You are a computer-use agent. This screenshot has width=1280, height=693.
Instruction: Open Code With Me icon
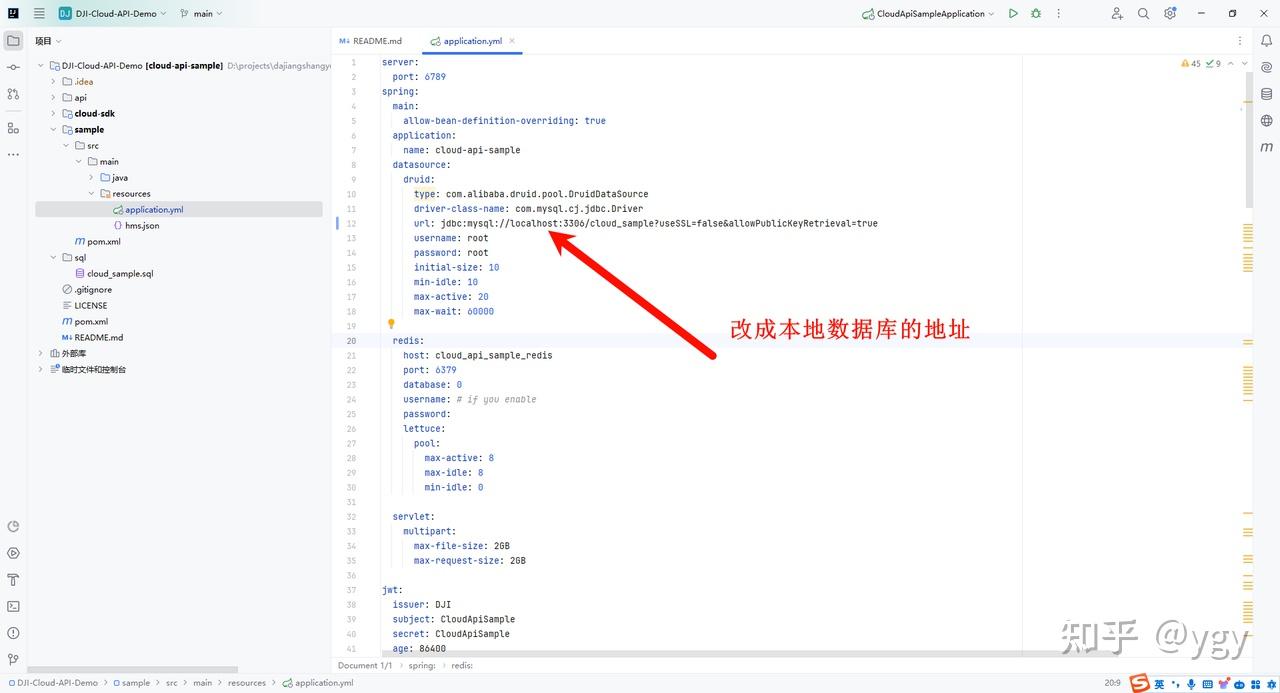pos(1117,13)
